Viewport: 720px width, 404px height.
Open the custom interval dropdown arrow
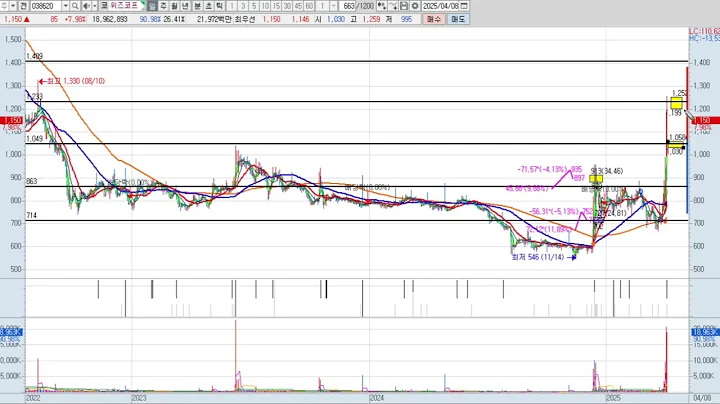click(334, 6)
